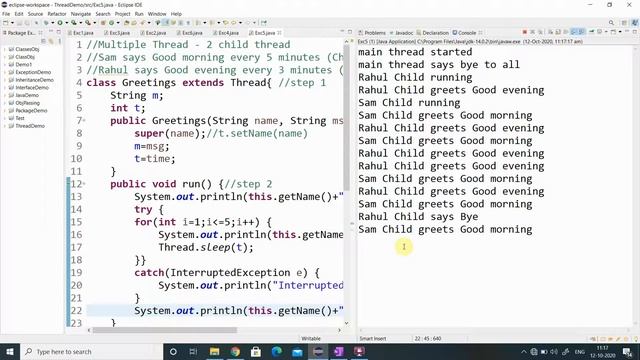Toggle show console on standard error
This screenshot has height=360, width=640.
581,32
